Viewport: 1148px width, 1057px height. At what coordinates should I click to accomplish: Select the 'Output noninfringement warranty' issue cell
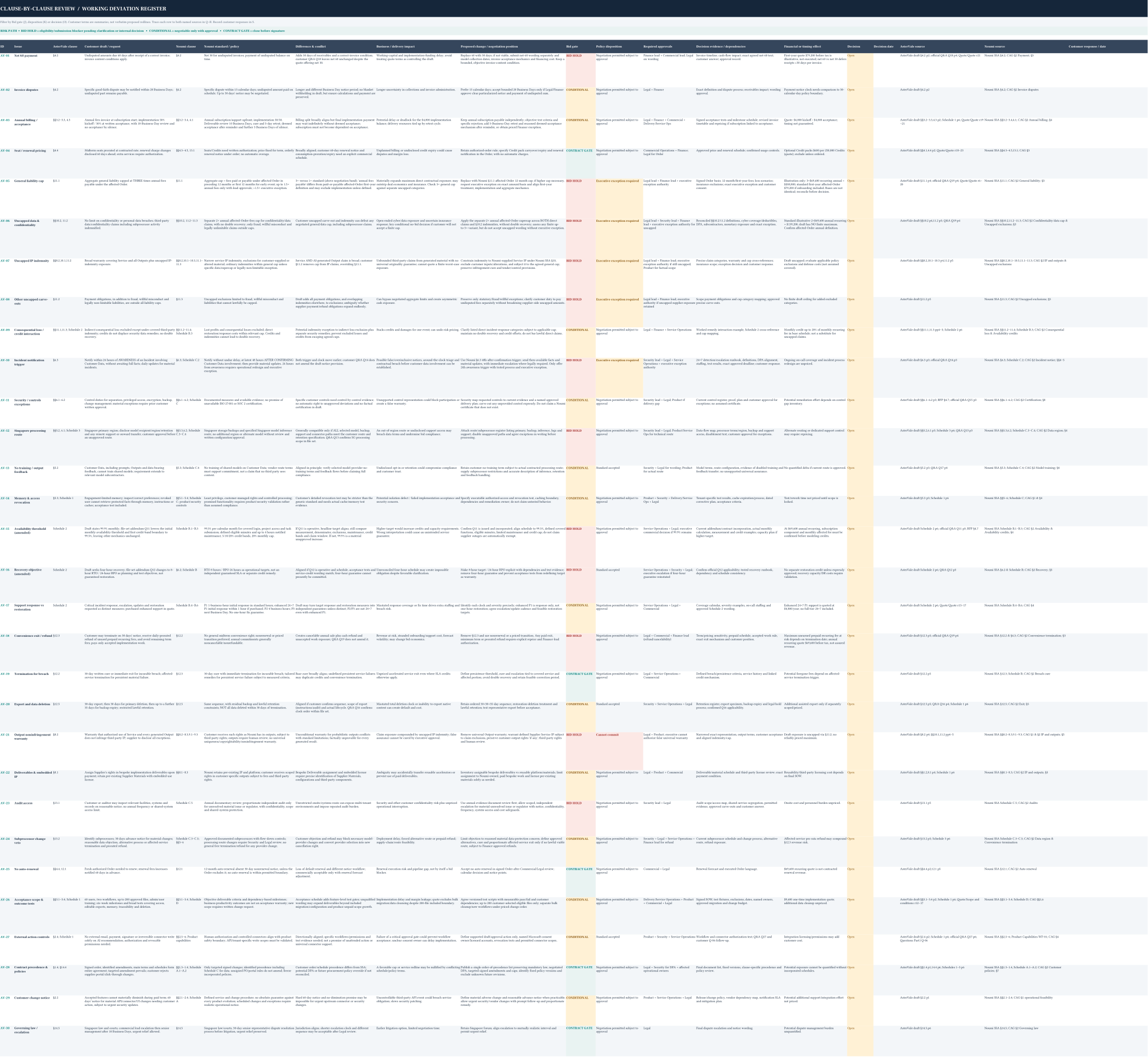(32, 751)
